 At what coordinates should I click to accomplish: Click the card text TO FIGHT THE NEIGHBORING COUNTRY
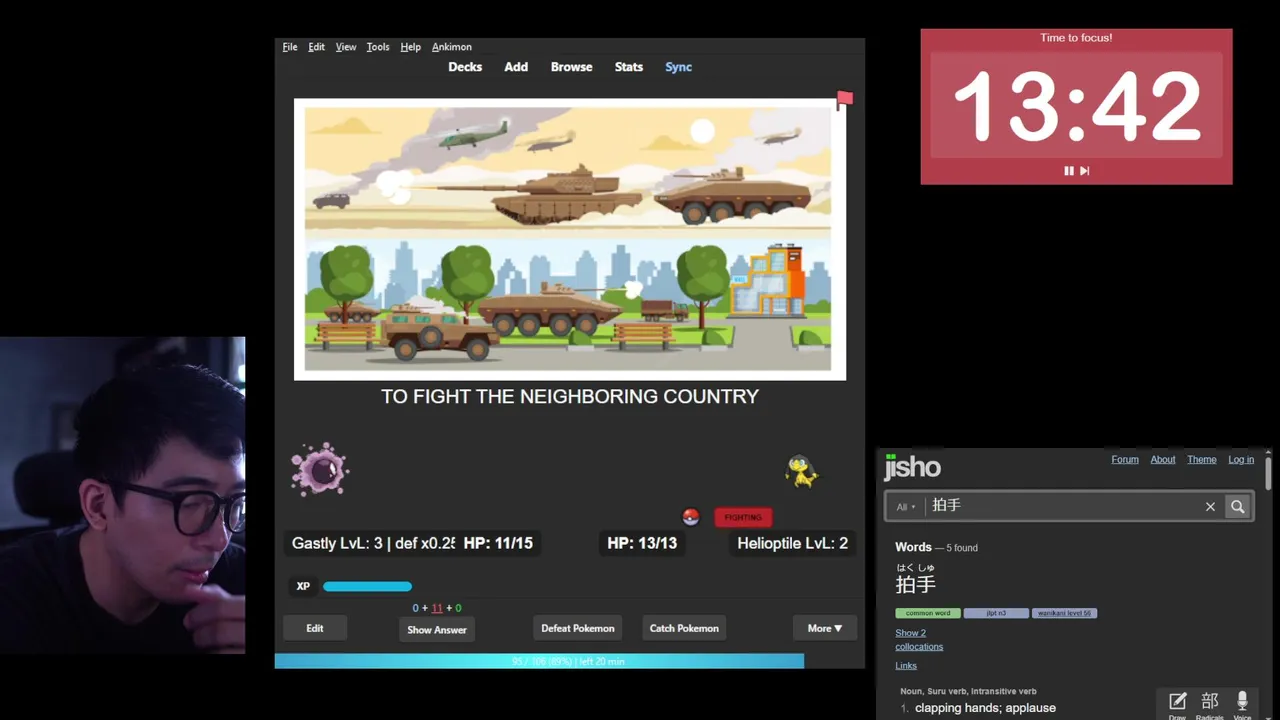[570, 397]
